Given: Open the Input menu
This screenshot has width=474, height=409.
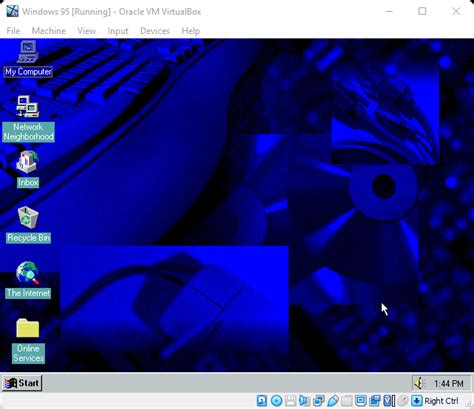Looking at the screenshot, I should [x=118, y=31].
